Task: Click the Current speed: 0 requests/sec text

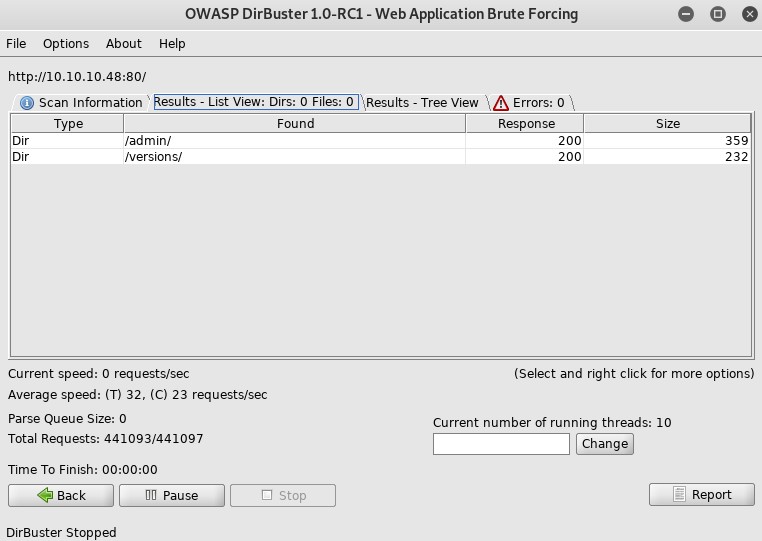Action: pyautogui.click(x=99, y=374)
